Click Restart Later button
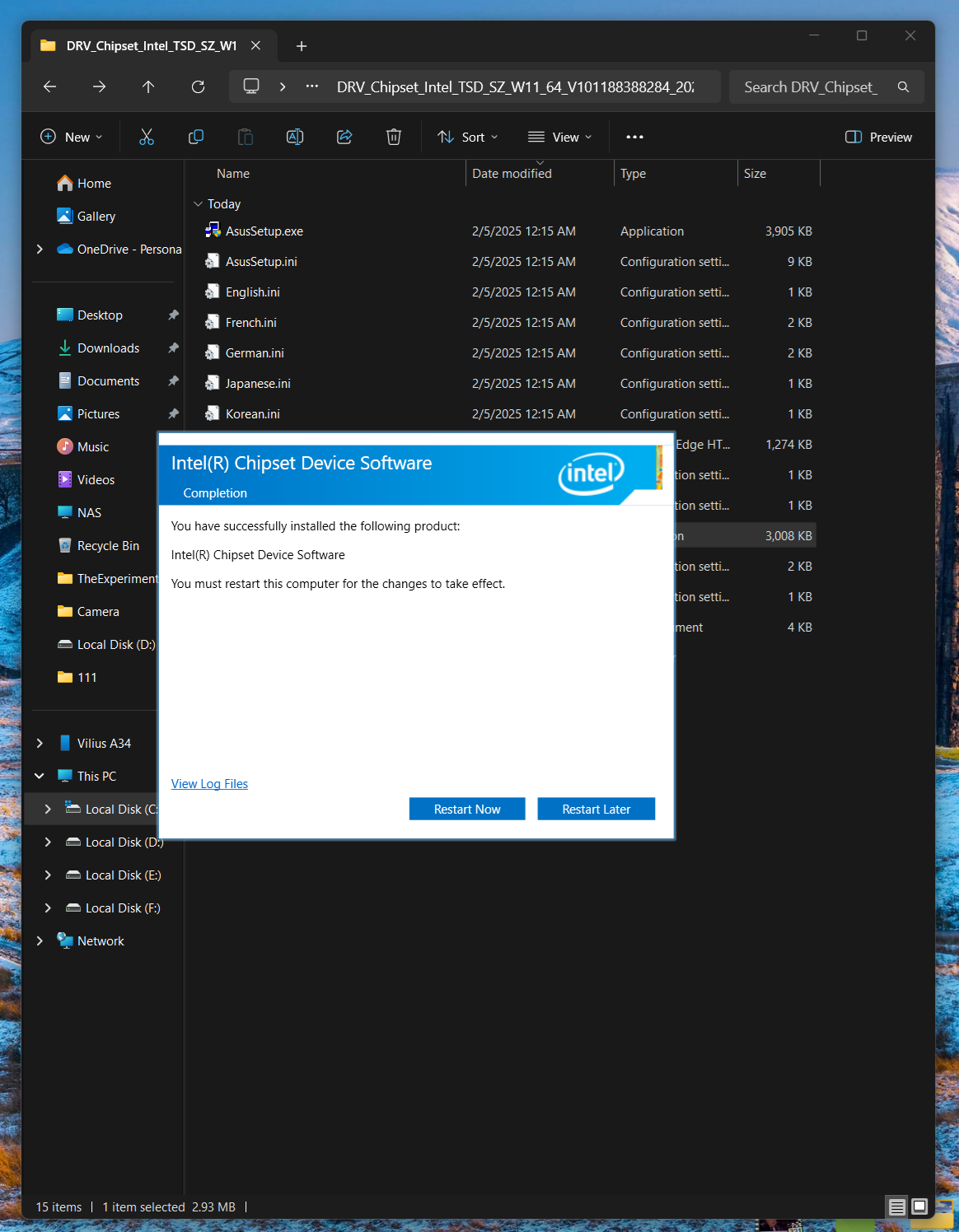Image resolution: width=959 pixels, height=1232 pixels. click(596, 809)
